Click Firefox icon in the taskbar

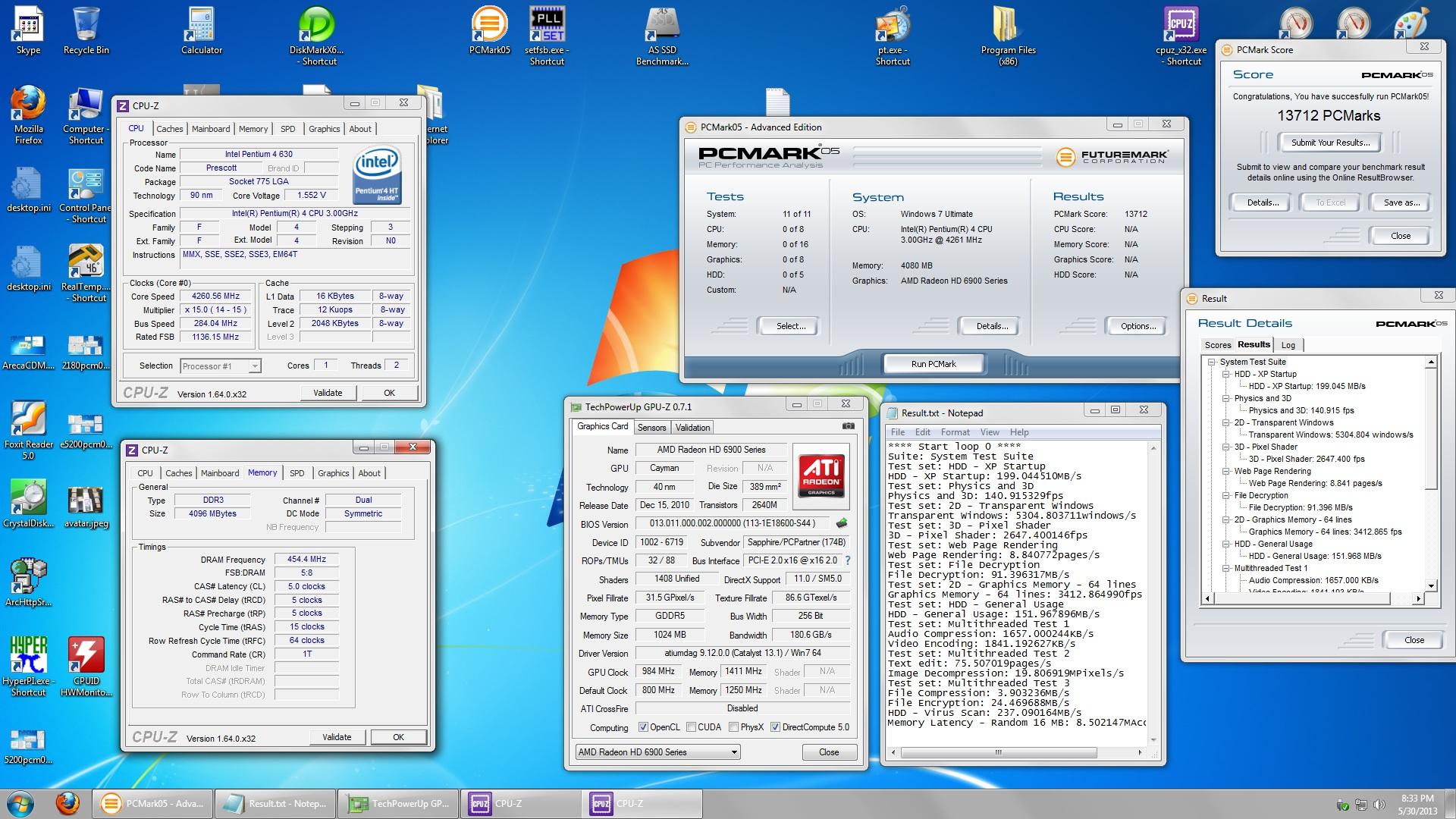click(67, 803)
